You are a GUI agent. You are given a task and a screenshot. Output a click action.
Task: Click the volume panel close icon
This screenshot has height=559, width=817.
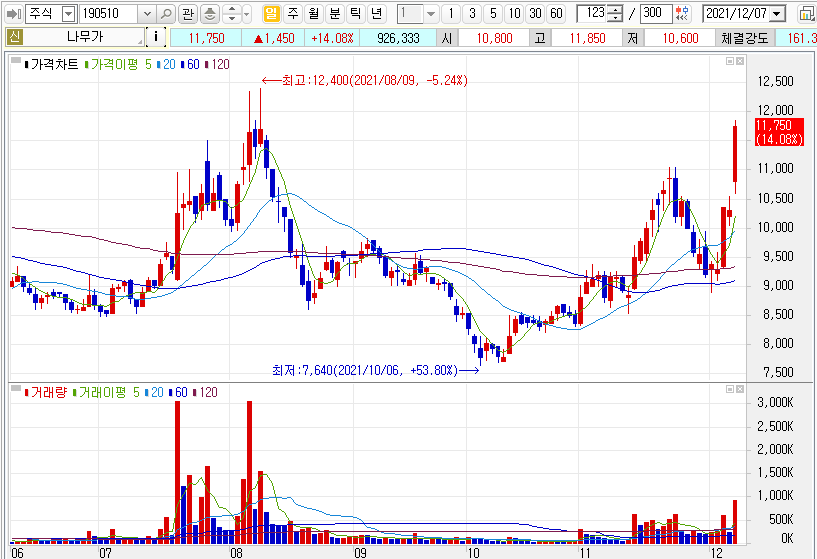[x=740, y=389]
